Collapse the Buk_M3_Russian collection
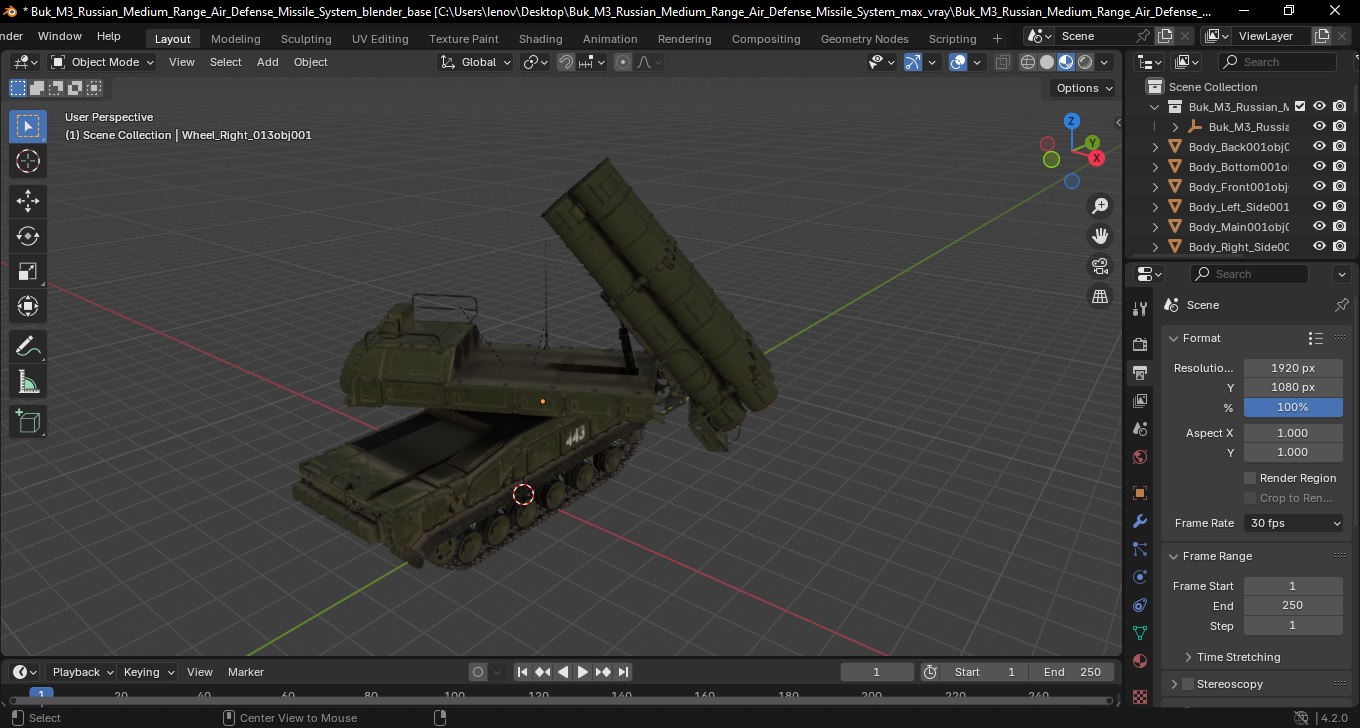Screen dimensions: 1360x728 tap(1156, 107)
